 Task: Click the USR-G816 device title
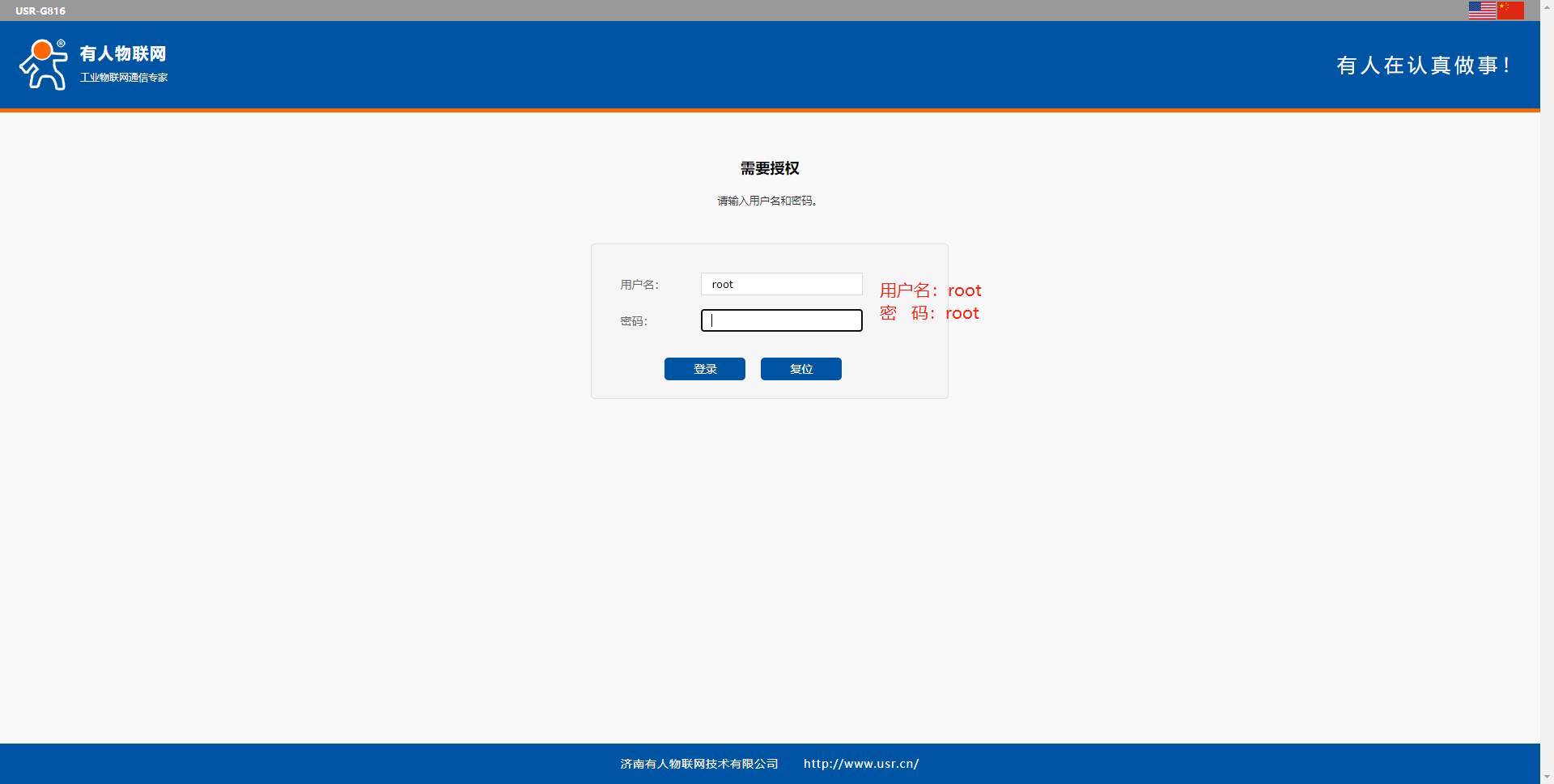pyautogui.click(x=40, y=11)
